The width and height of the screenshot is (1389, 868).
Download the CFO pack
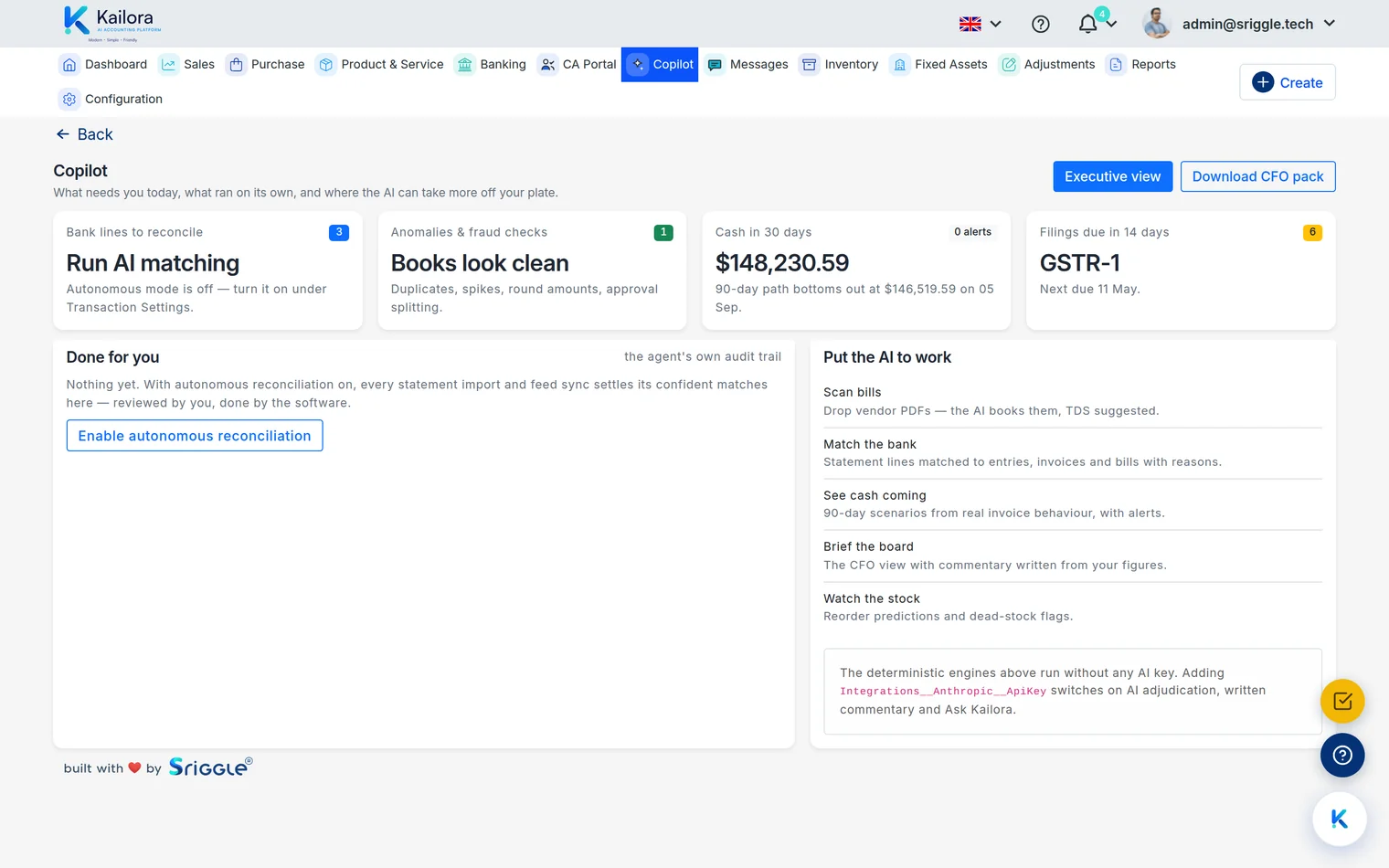[1257, 176]
